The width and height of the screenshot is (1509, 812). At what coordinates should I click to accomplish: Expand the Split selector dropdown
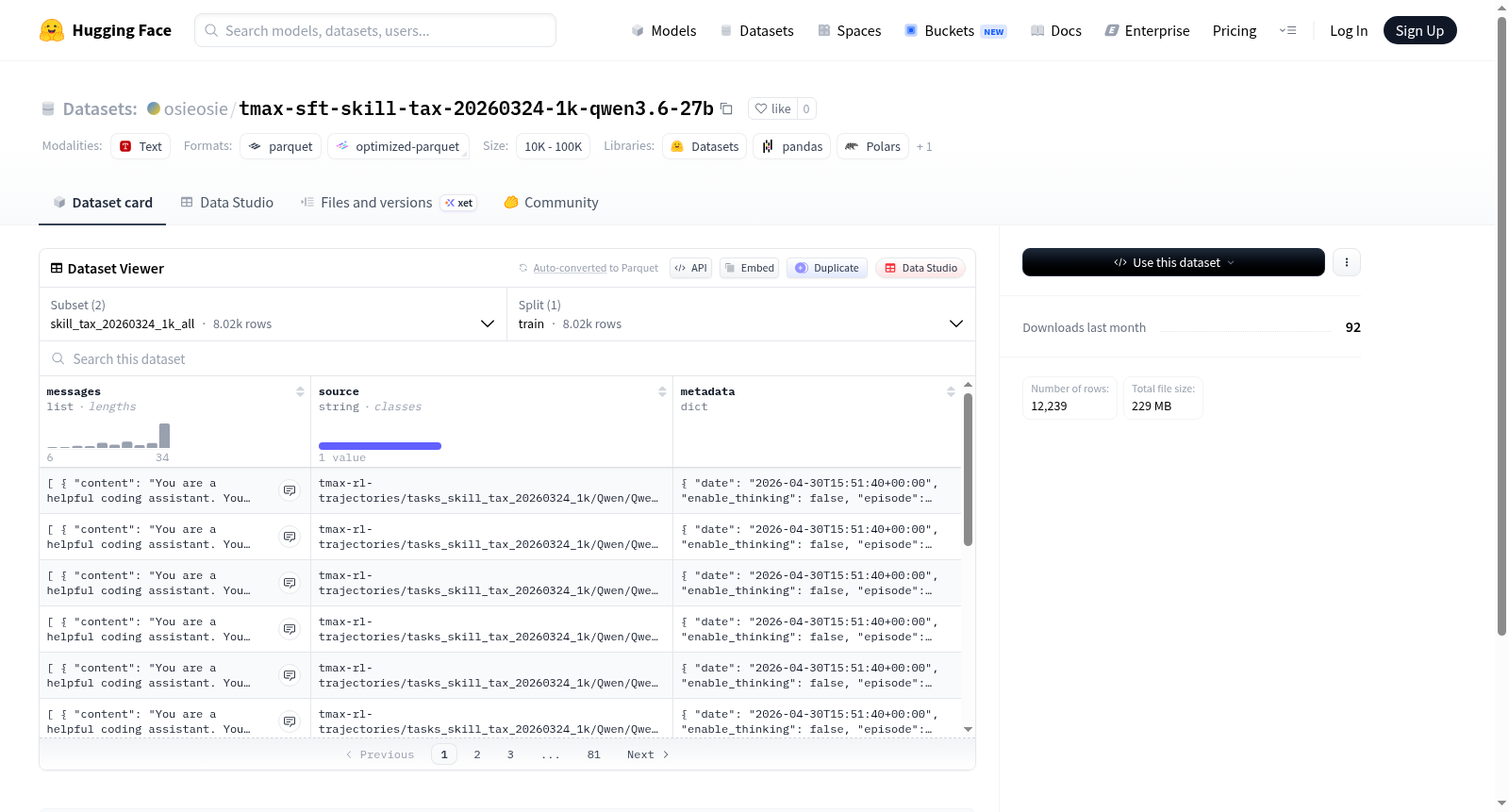point(740,314)
